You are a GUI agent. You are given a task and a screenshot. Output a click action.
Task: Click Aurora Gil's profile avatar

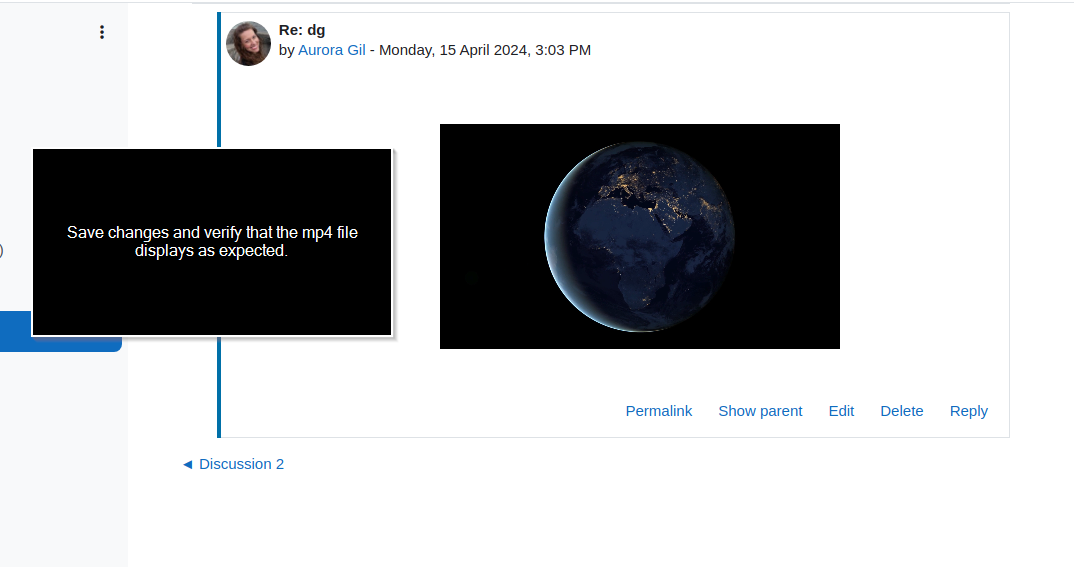coord(249,43)
